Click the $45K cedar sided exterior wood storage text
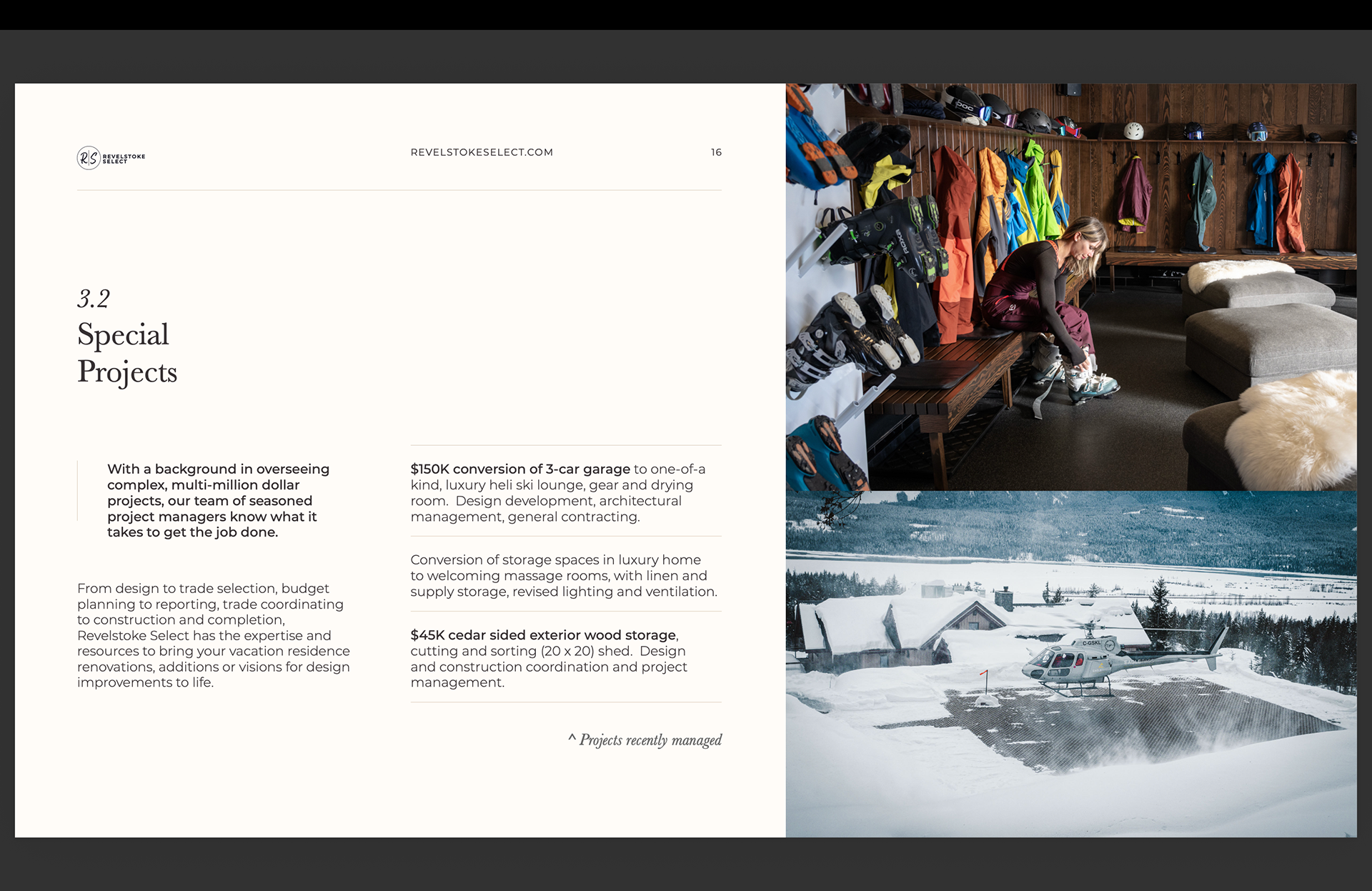Viewport: 1372px width, 891px height. tap(543, 635)
